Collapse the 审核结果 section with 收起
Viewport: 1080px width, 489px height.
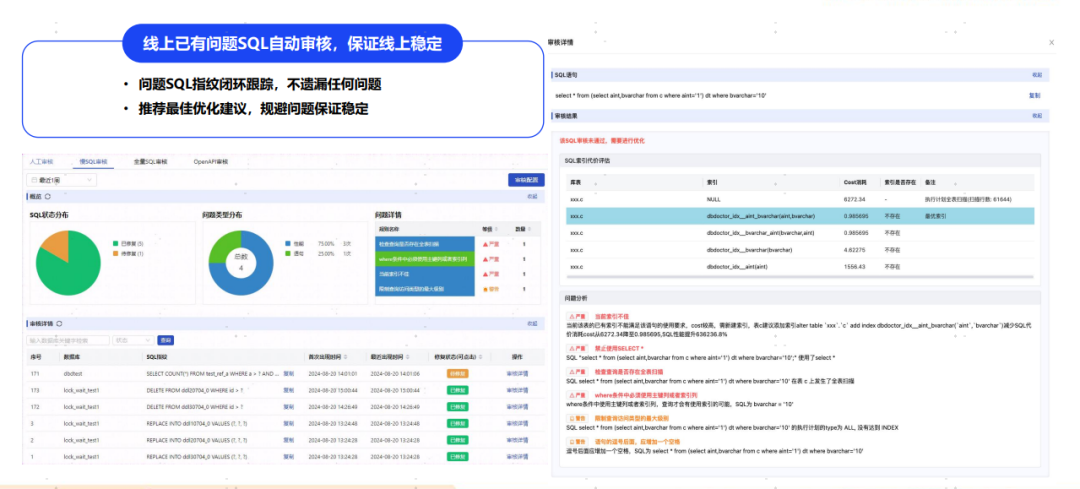pos(1037,116)
